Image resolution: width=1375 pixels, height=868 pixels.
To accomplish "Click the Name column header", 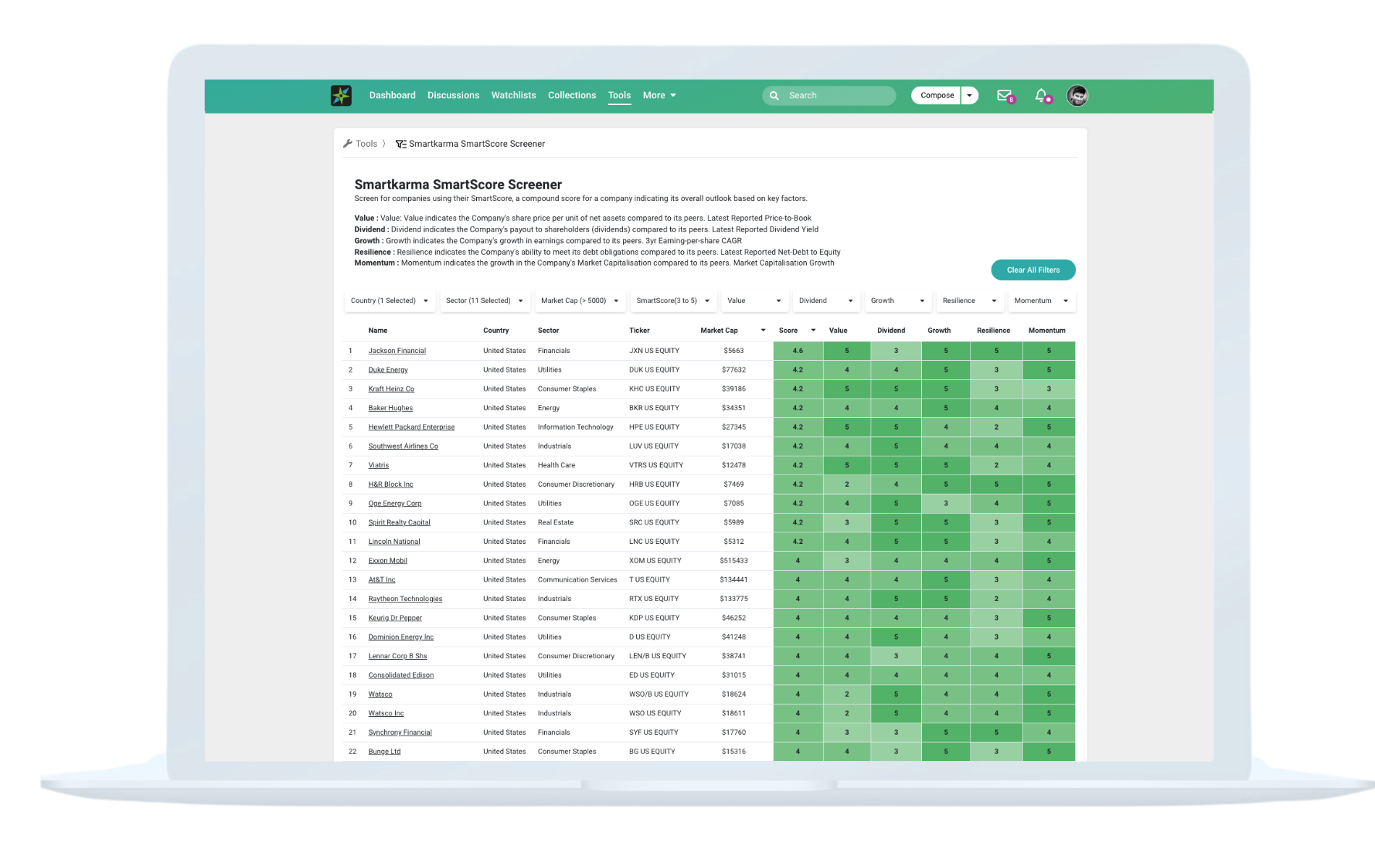I will click(378, 331).
